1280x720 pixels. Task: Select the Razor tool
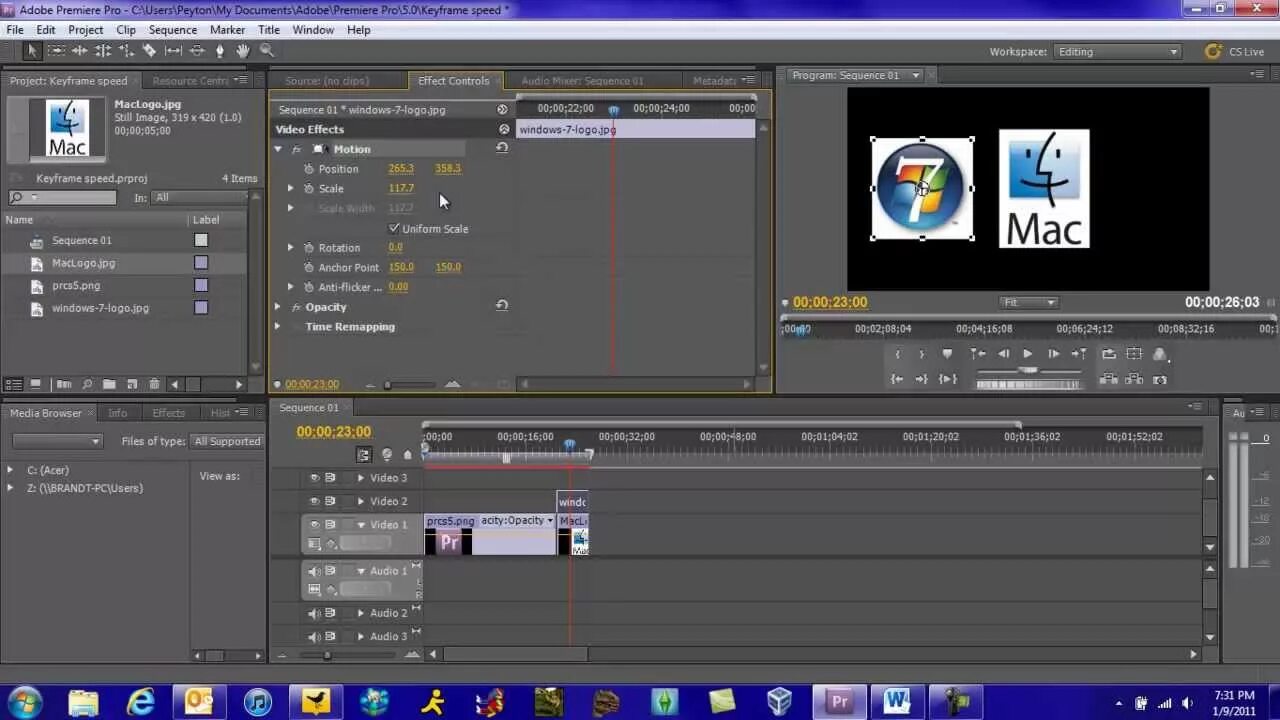coord(149,50)
